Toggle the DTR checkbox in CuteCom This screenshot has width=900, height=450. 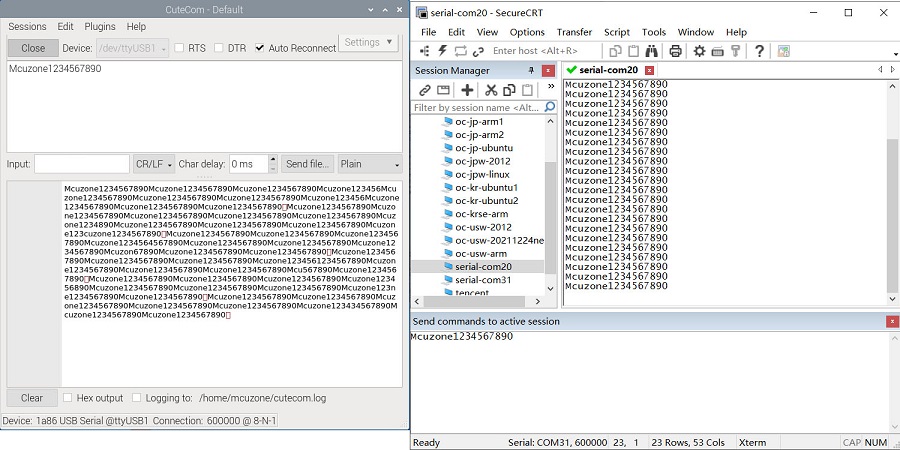219,48
